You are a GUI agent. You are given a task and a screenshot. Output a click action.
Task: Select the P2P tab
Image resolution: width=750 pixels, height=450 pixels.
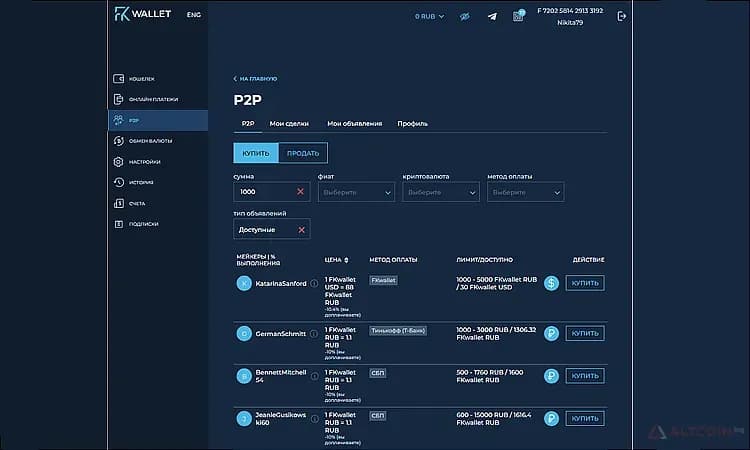coord(248,123)
